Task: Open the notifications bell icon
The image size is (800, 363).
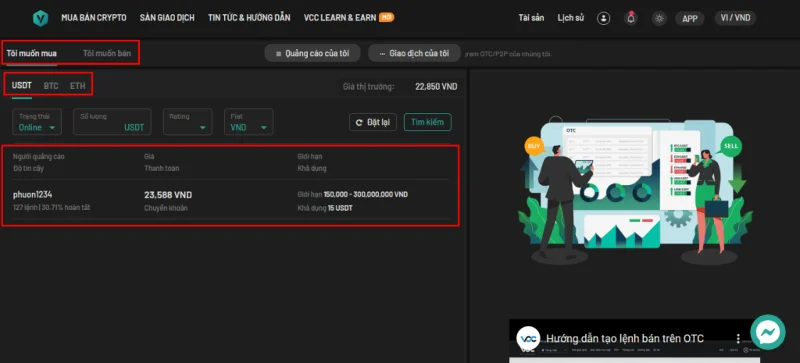Action: (x=631, y=18)
